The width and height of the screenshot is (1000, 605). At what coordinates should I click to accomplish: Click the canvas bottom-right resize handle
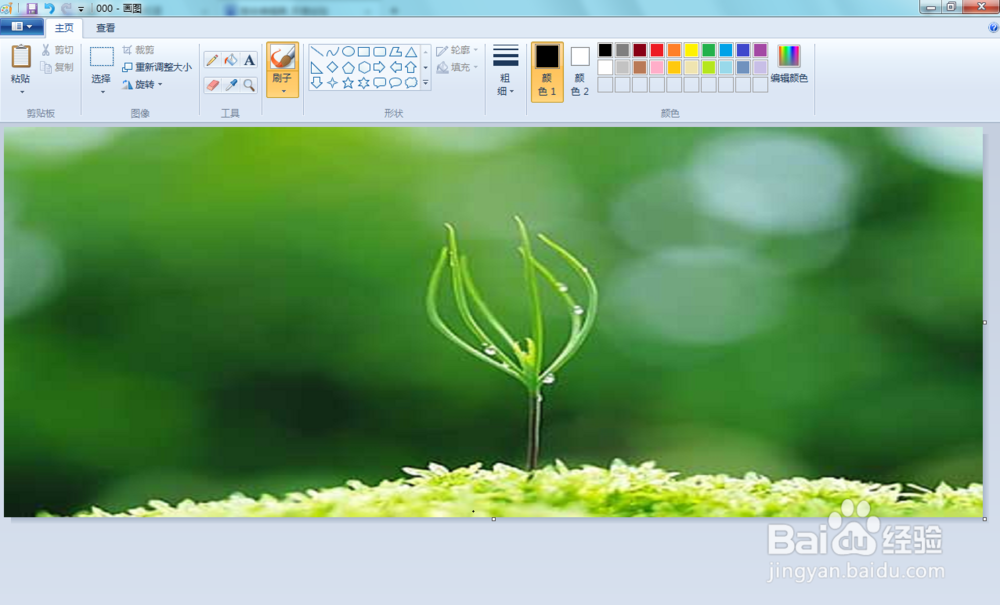point(985,519)
